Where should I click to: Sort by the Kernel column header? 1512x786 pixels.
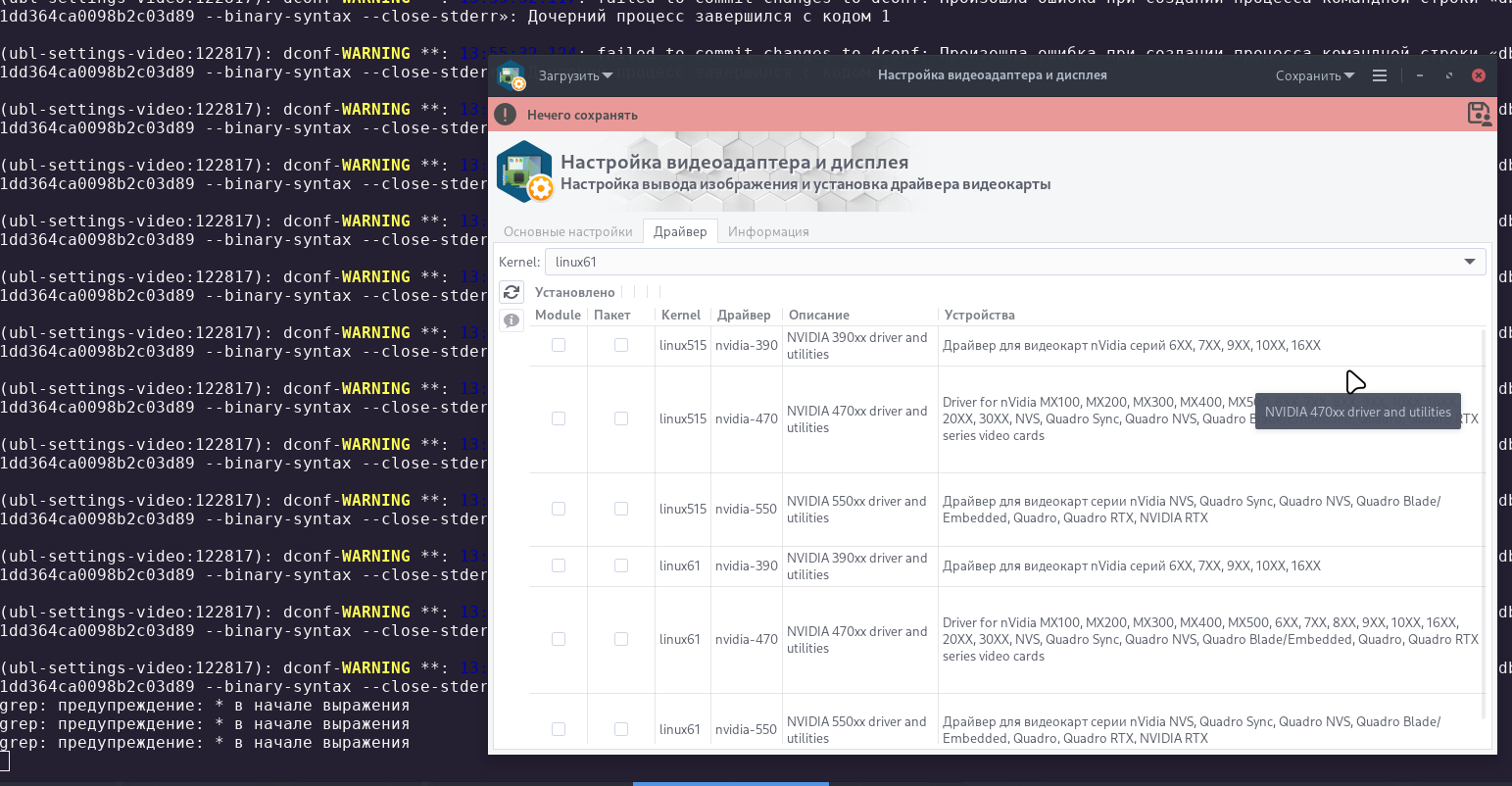click(x=681, y=315)
